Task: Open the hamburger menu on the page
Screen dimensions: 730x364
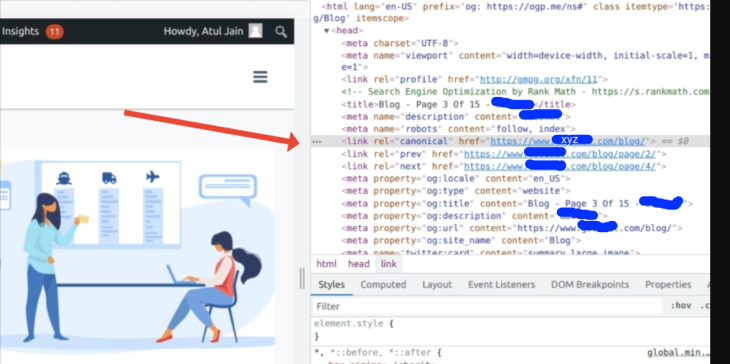Action: click(260, 77)
